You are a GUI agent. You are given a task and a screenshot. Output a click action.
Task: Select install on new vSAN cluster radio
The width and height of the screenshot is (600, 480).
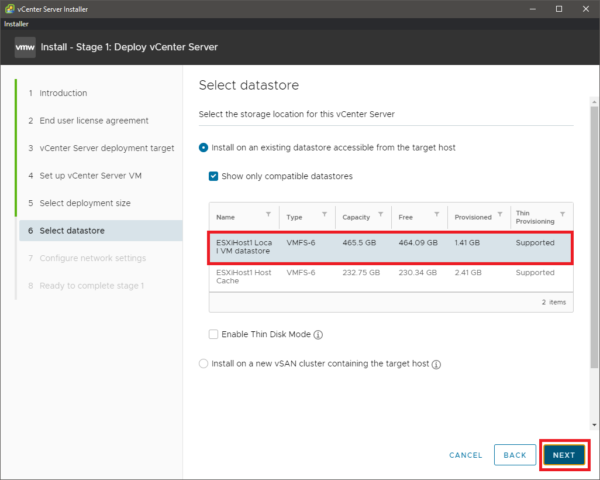click(204, 364)
